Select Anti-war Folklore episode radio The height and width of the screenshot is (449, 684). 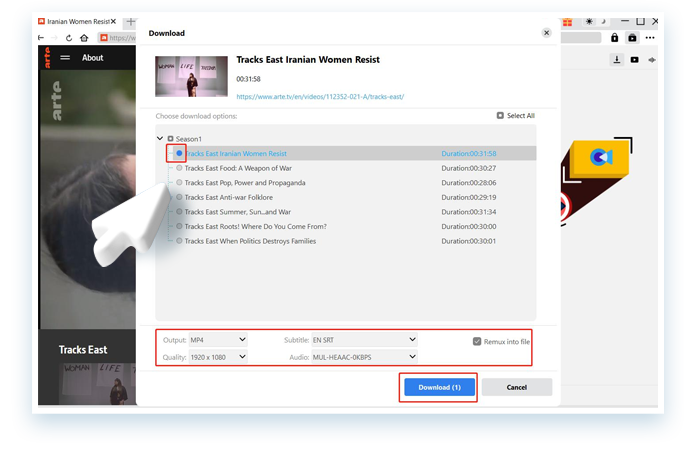[x=179, y=197]
